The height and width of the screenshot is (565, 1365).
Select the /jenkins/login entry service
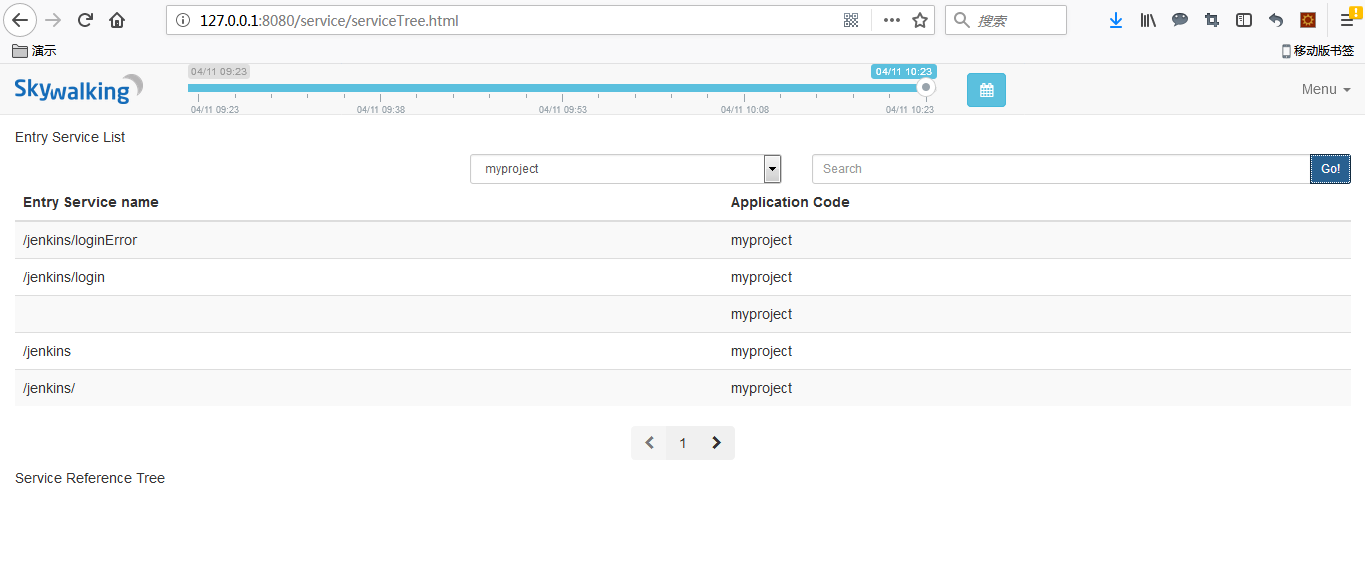64,277
